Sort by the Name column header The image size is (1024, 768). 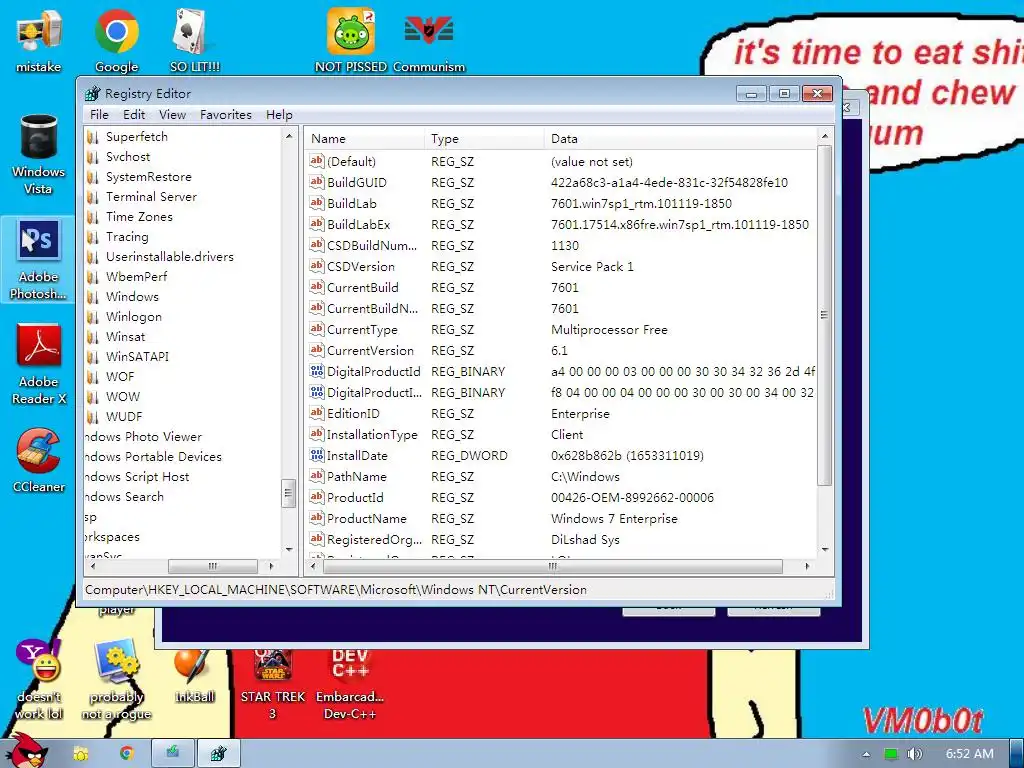coord(364,138)
